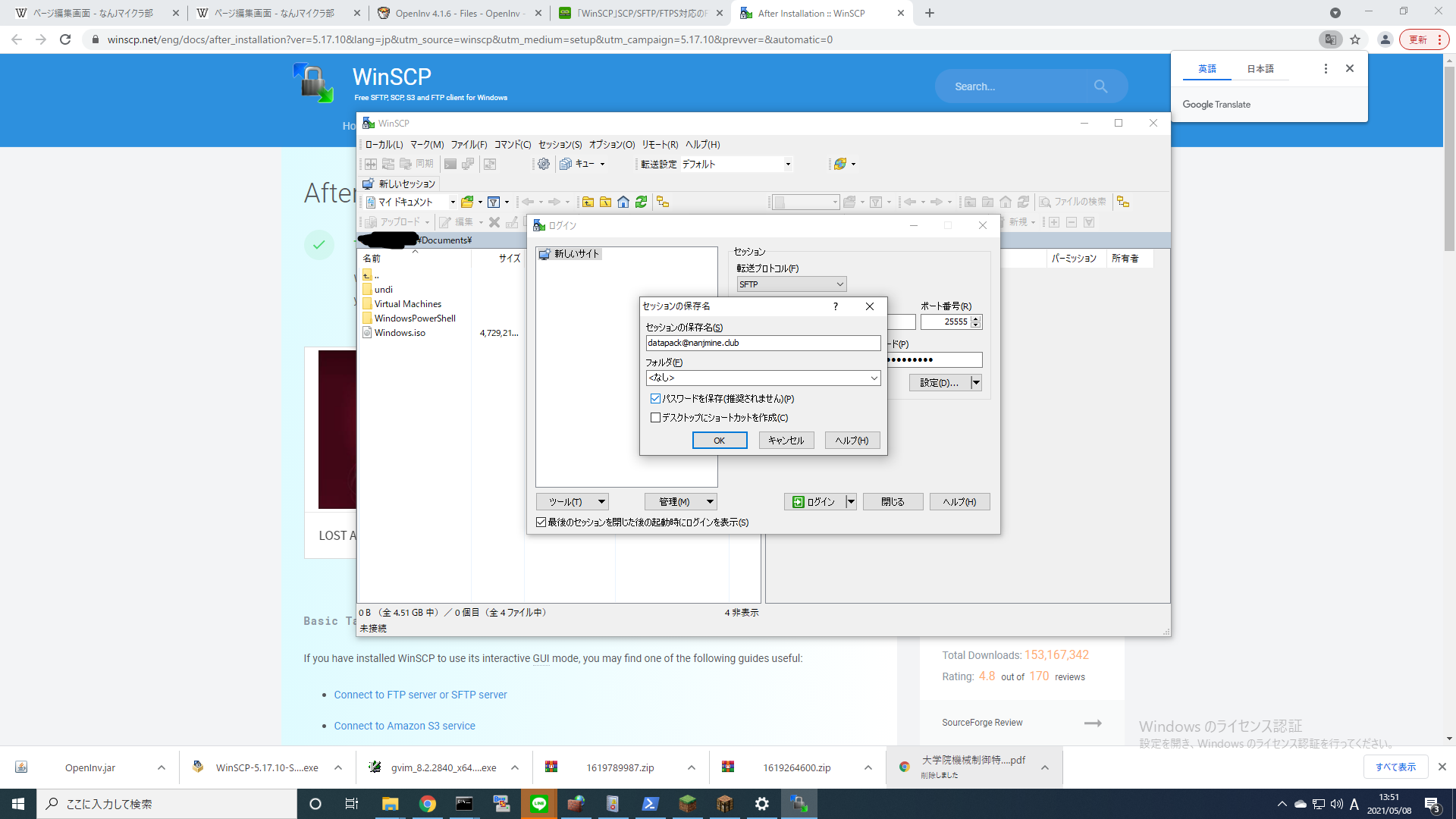The width and height of the screenshot is (1456, 819).
Task: Open Windows Settings gear in the taskbar
Action: point(762,804)
